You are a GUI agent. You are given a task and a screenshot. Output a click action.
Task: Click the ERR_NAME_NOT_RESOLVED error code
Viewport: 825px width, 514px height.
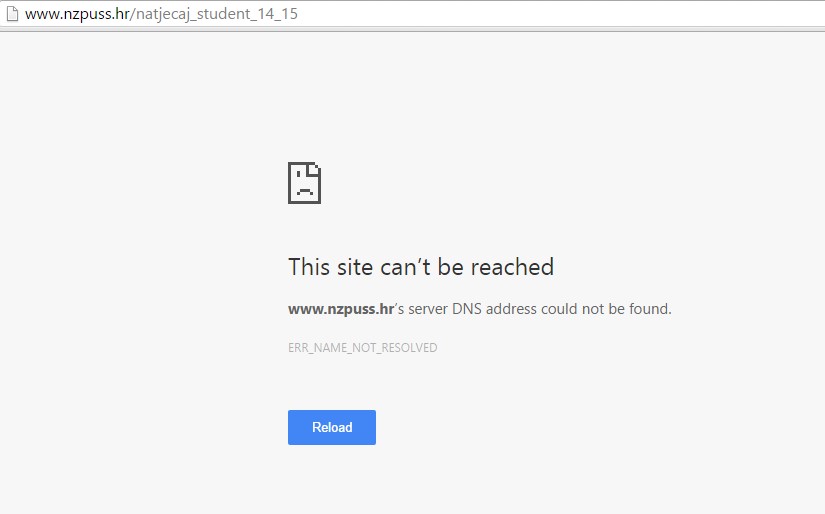click(x=363, y=348)
